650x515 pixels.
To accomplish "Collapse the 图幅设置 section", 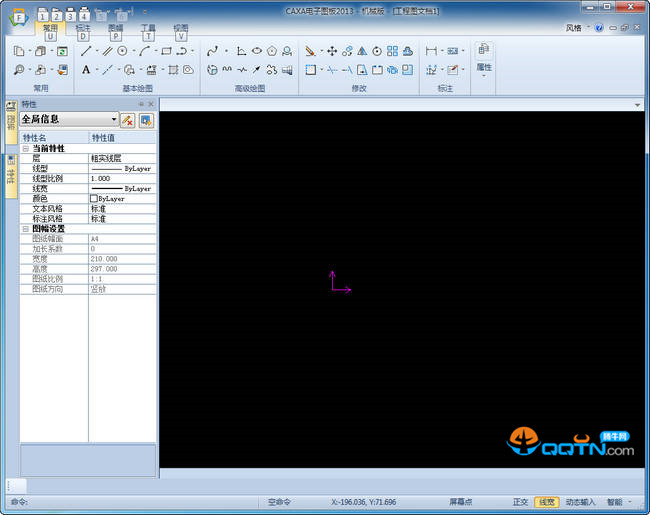I will (25, 228).
